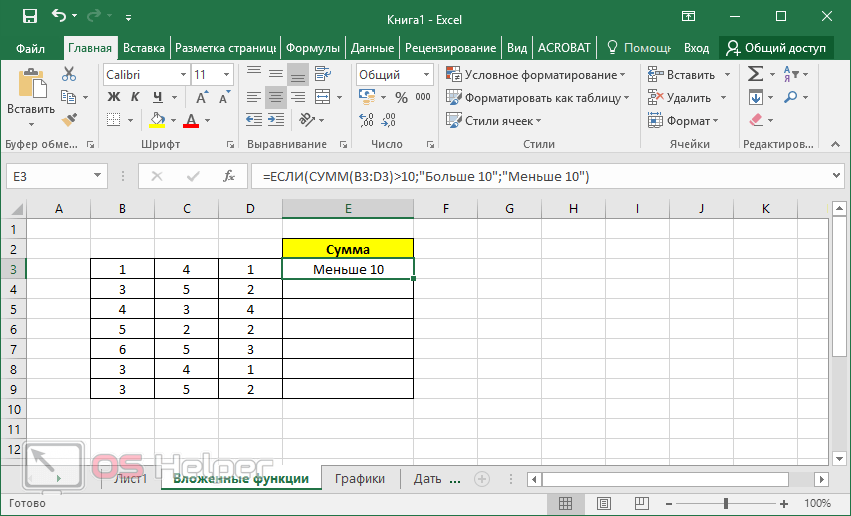Toggle bold formatting with the Ж button
The height and width of the screenshot is (516, 851).
(113, 98)
